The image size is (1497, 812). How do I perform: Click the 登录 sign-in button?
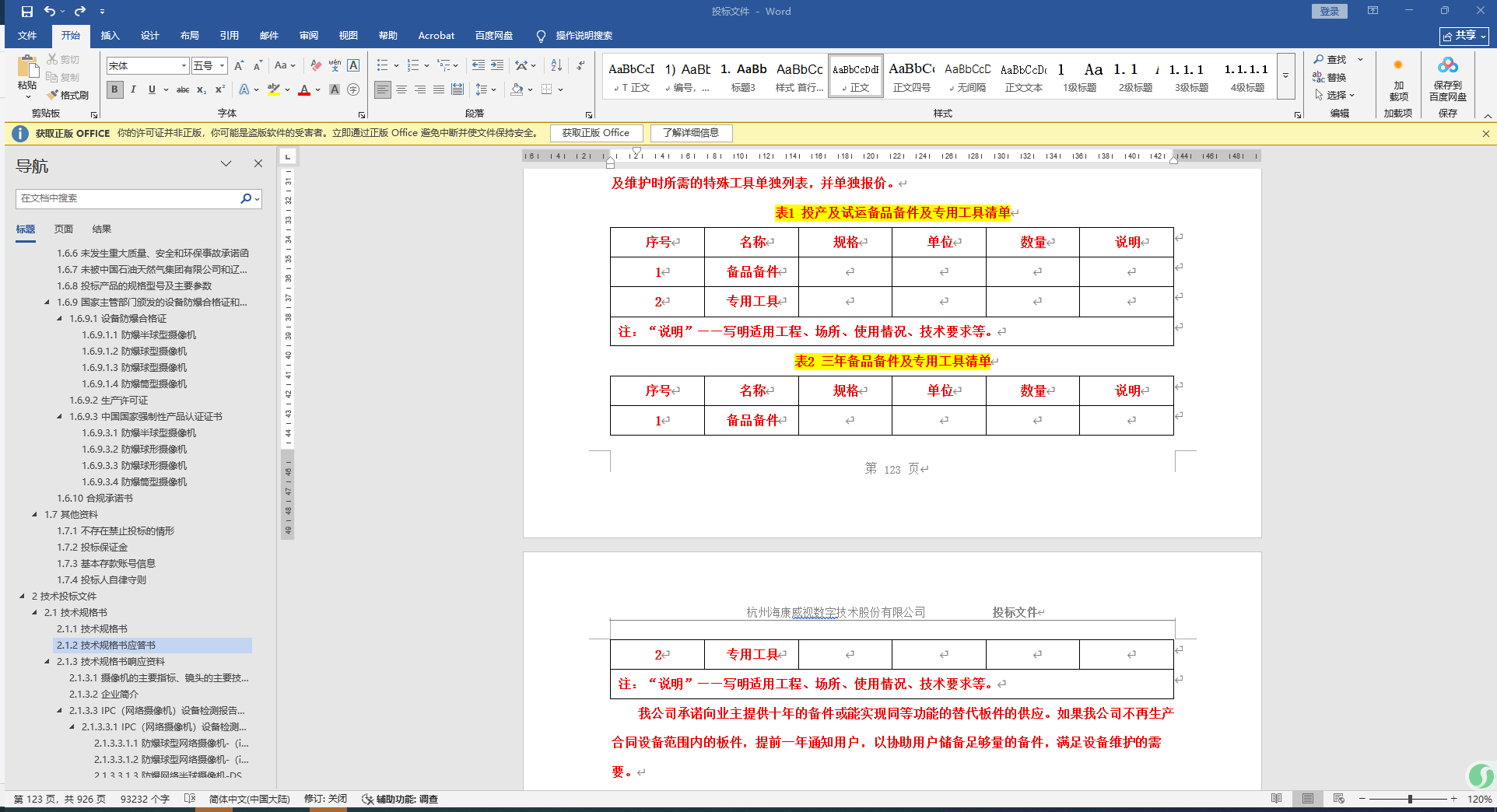pos(1330,12)
